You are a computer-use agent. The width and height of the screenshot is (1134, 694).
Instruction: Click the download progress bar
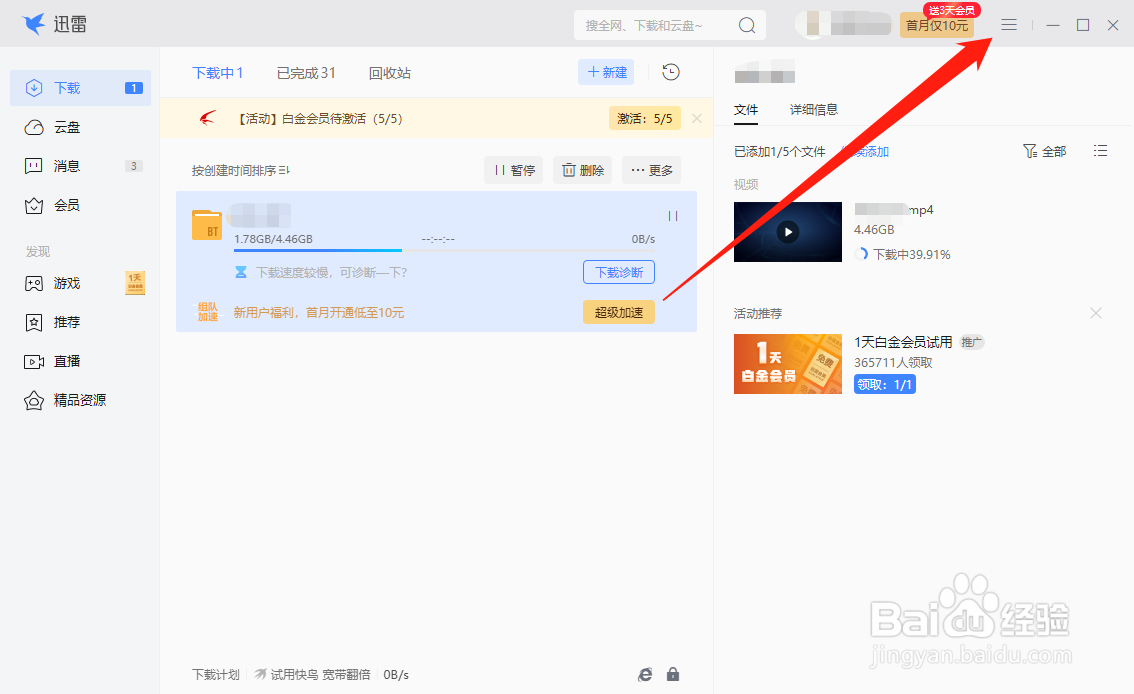click(444, 250)
